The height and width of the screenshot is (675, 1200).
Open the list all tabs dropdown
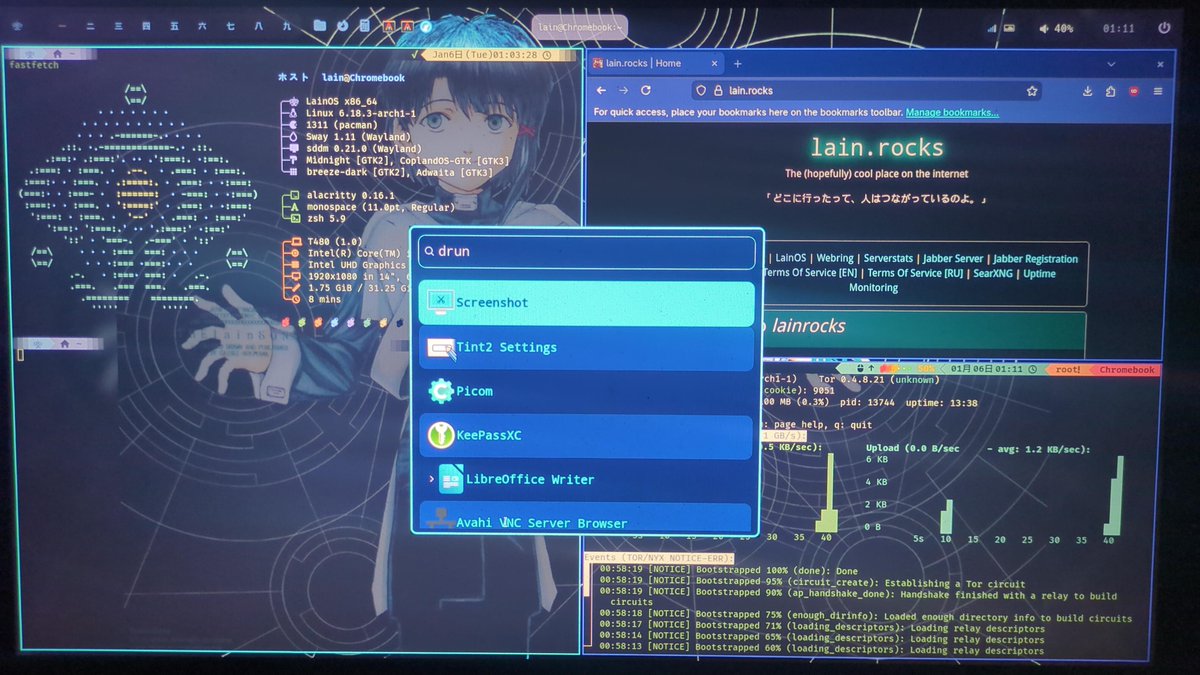pos(1110,64)
